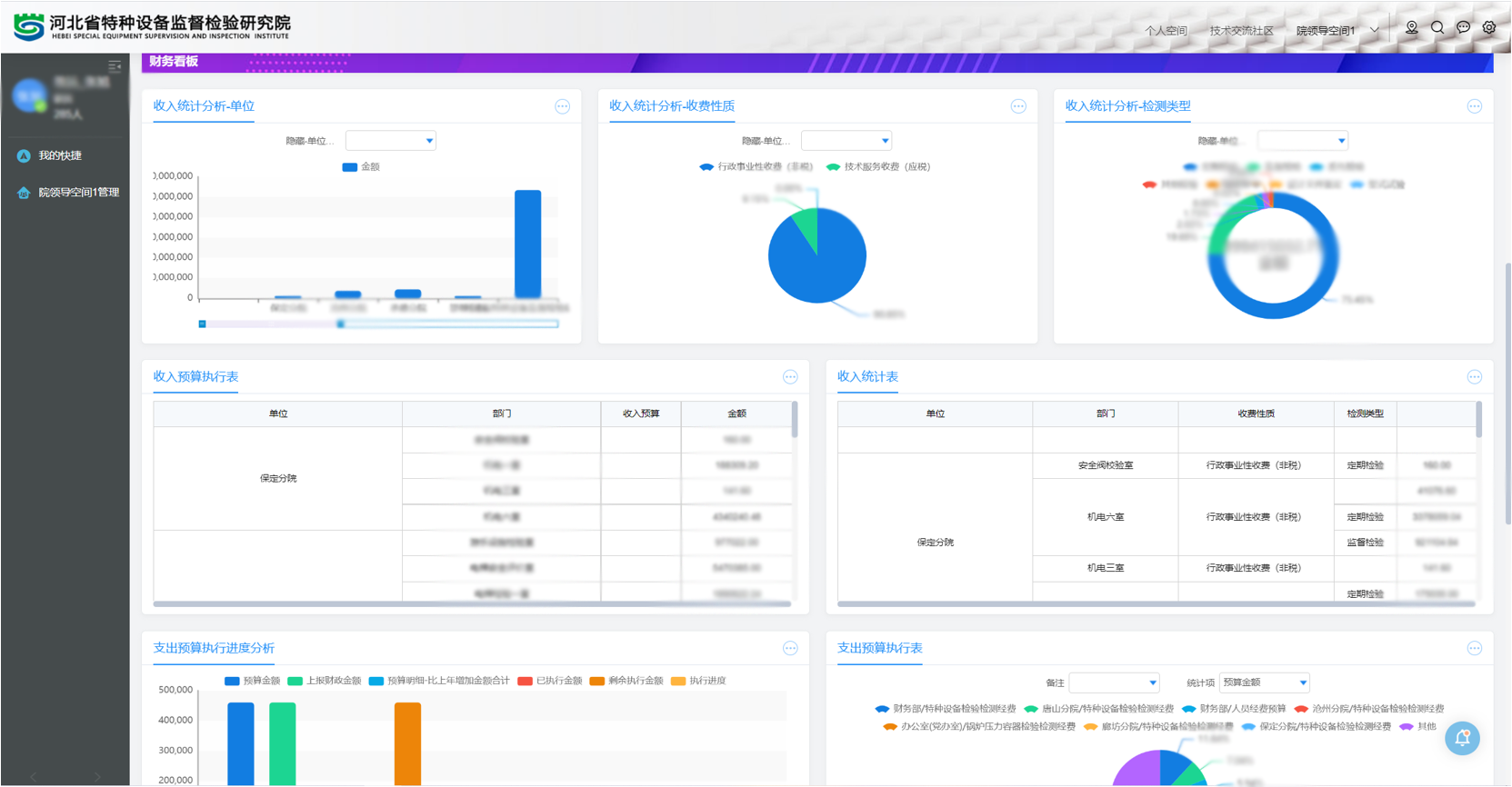
Task: Collapse the sidebar using the menu fold icon
Action: pos(115,66)
